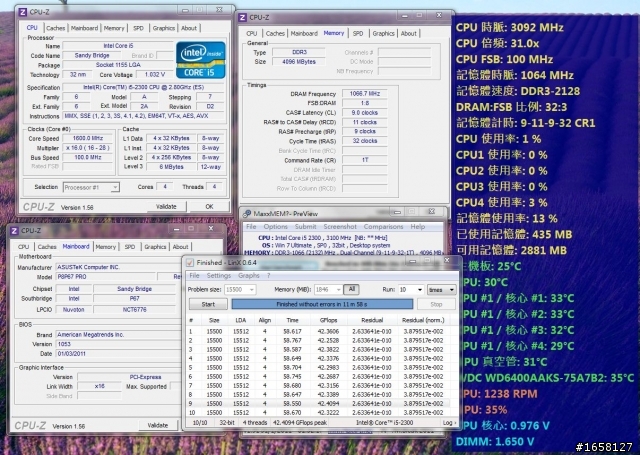This screenshot has width=640, height=455.
Task: Open the Graphs menu in LinX
Action: coord(249,275)
